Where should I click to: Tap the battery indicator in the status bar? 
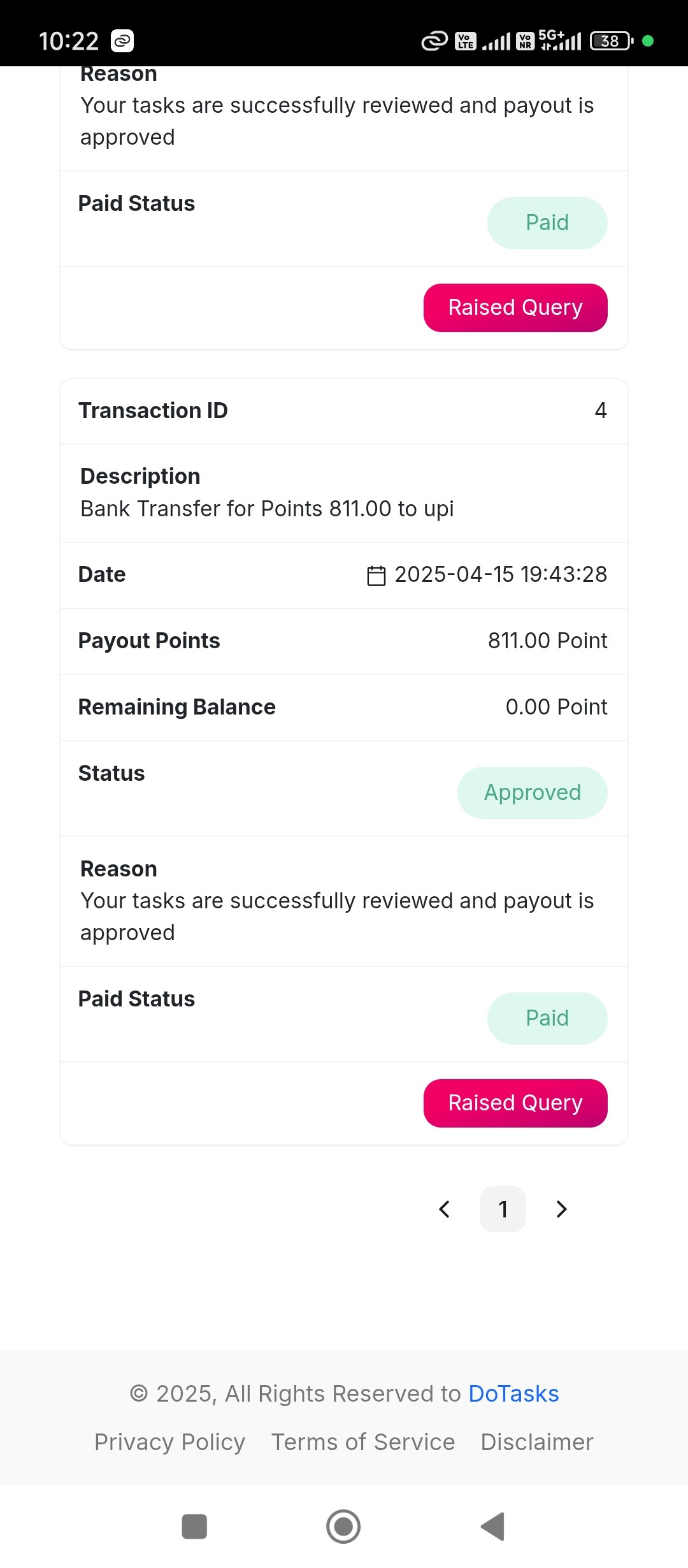click(x=612, y=41)
